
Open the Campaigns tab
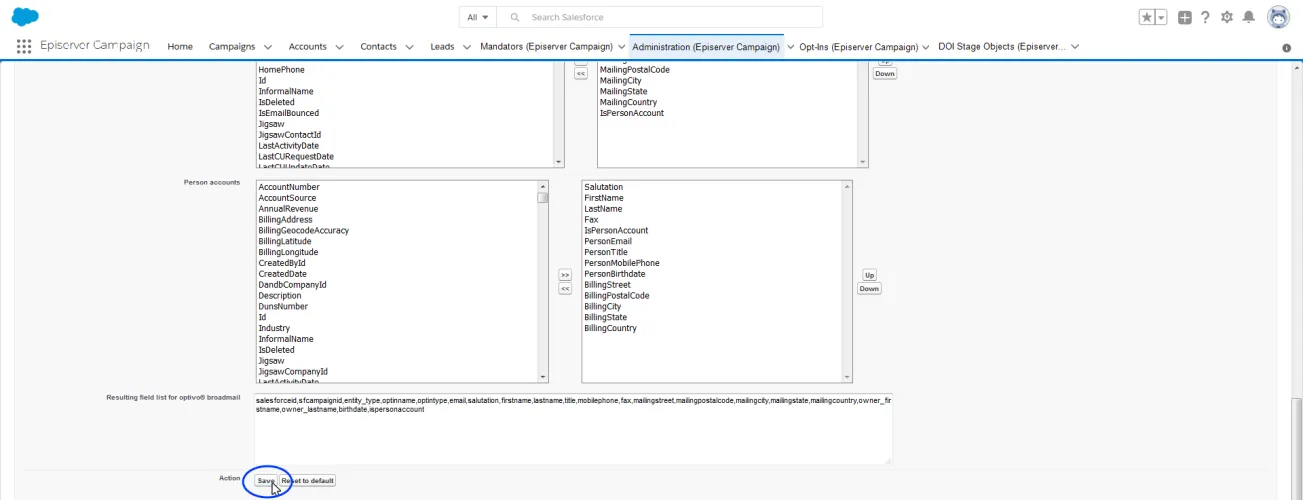click(x=232, y=46)
